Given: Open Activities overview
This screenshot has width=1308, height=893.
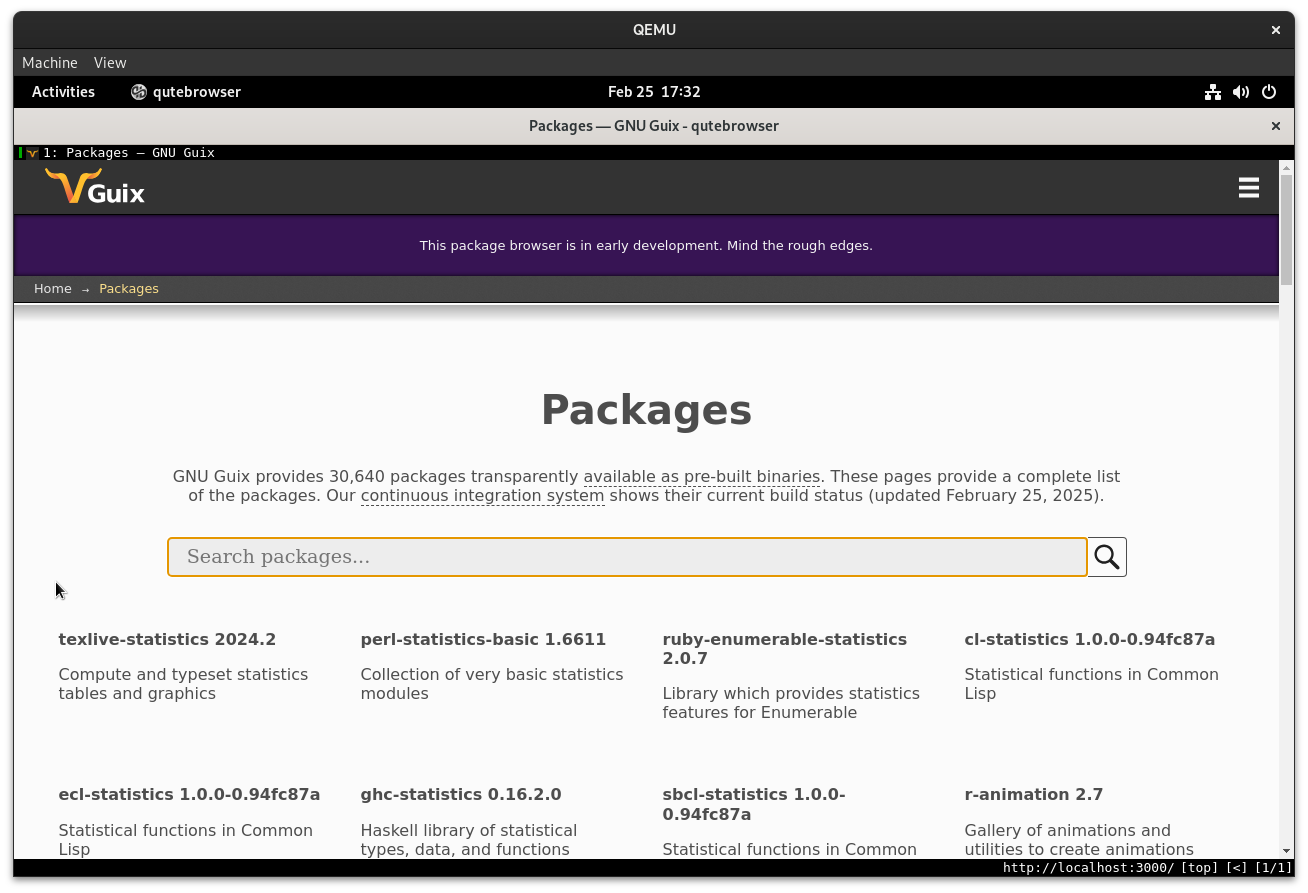Looking at the screenshot, I should tap(63, 92).
